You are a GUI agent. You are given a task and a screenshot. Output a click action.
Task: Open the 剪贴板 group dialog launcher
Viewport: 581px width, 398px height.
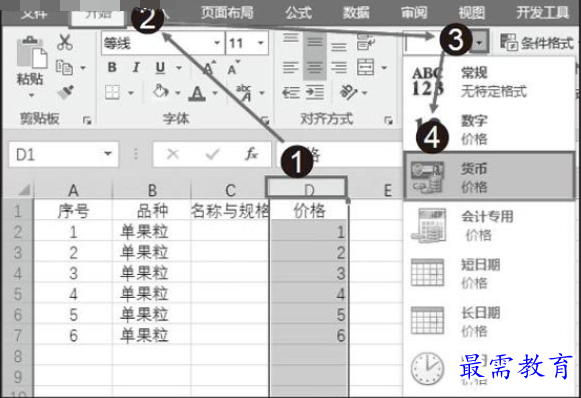pyautogui.click(x=87, y=120)
